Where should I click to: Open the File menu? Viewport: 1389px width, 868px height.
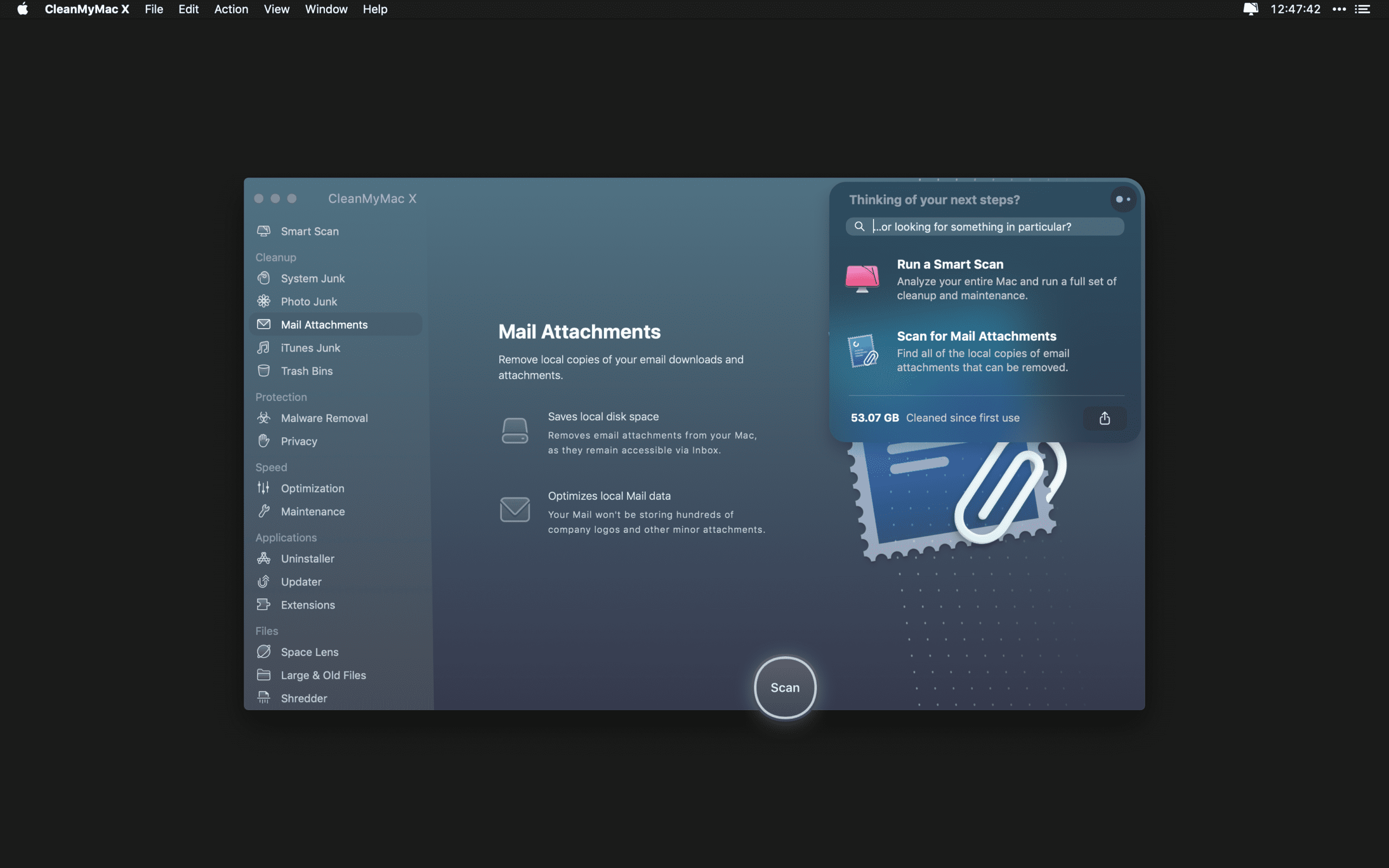154,9
